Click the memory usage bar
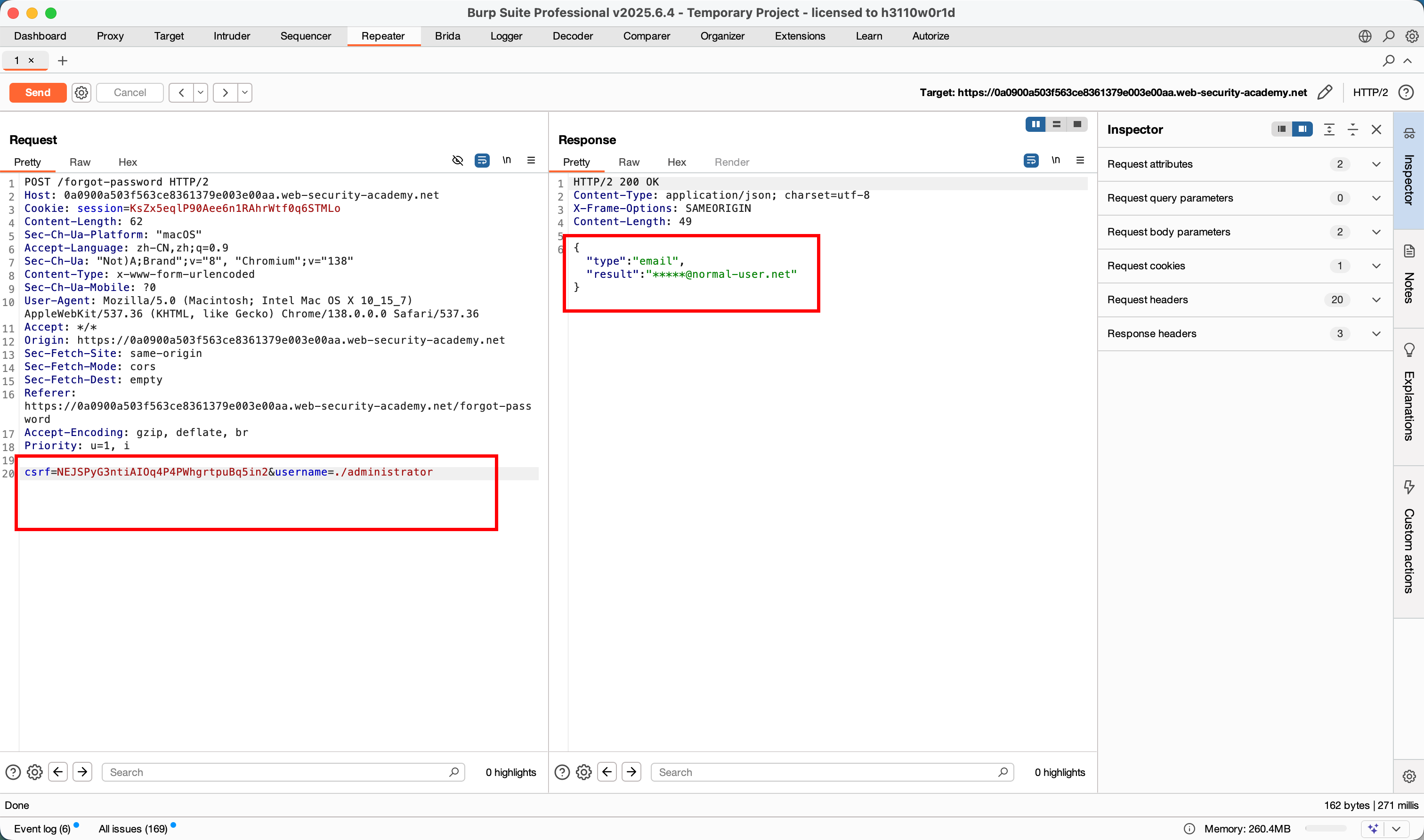 [1326, 829]
